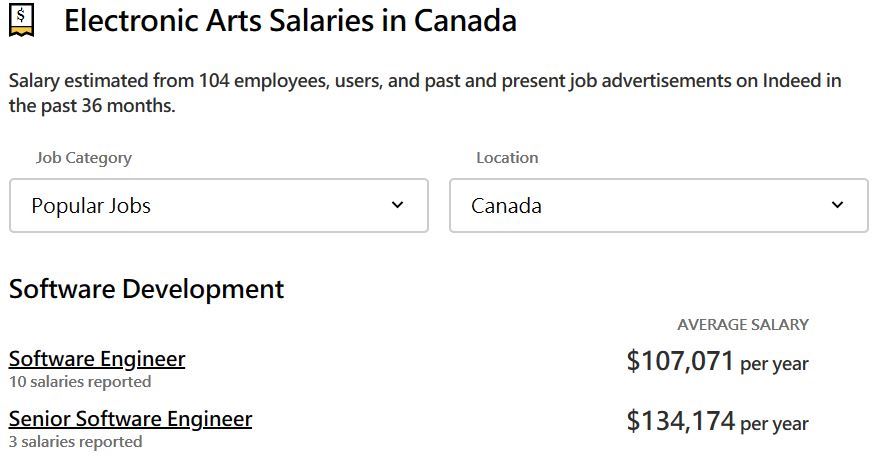The height and width of the screenshot is (466, 882).
Task: Open the Popular Jobs dropdown
Action: [x=219, y=205]
